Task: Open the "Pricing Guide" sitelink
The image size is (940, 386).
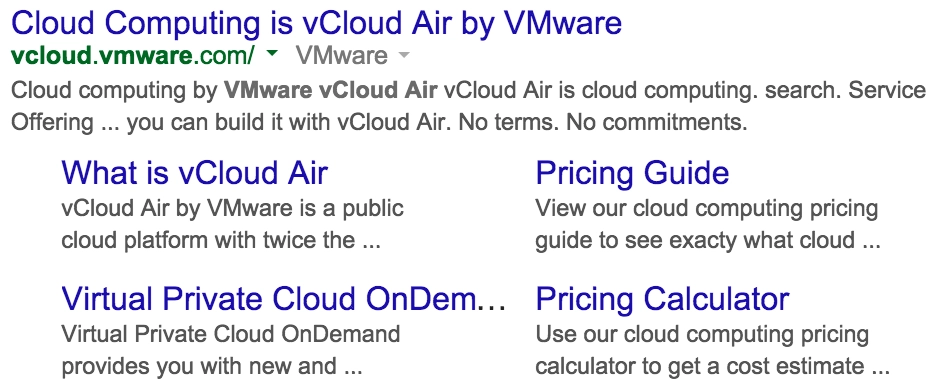Action: [632, 173]
